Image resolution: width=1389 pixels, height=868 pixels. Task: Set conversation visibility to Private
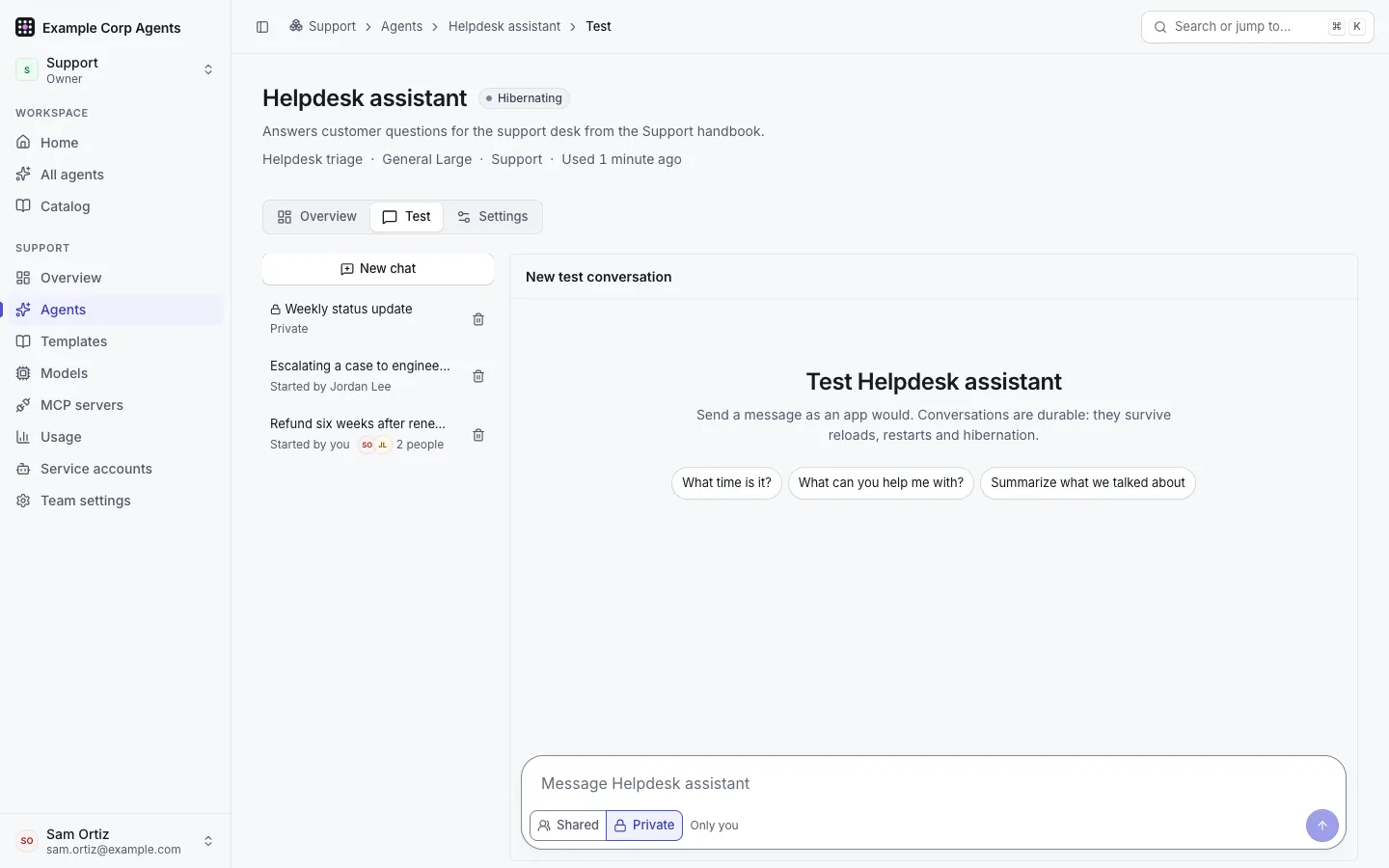(644, 826)
